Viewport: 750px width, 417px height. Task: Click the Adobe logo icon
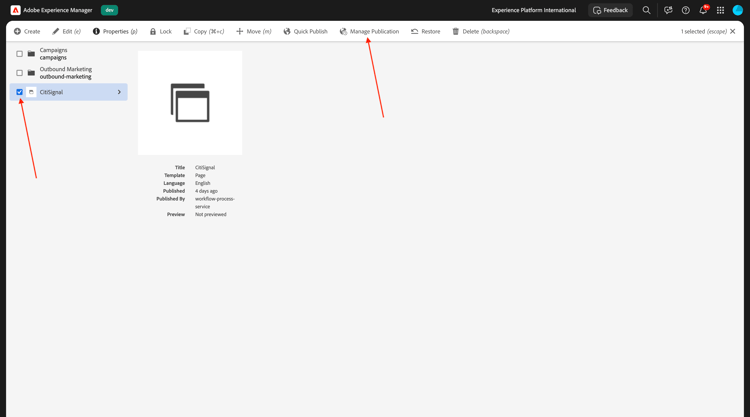coord(15,10)
